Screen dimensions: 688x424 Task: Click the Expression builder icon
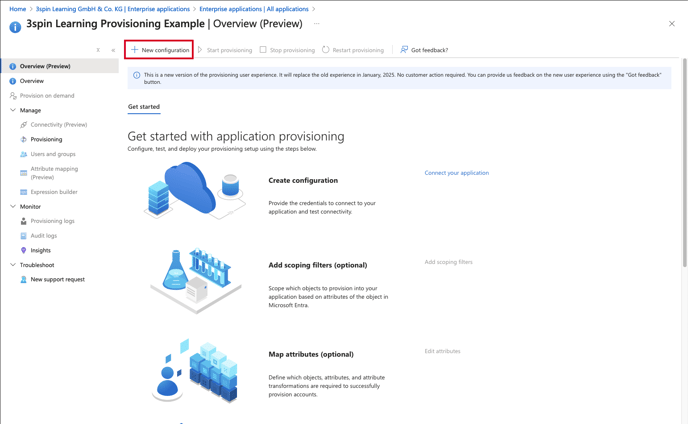tap(24, 192)
